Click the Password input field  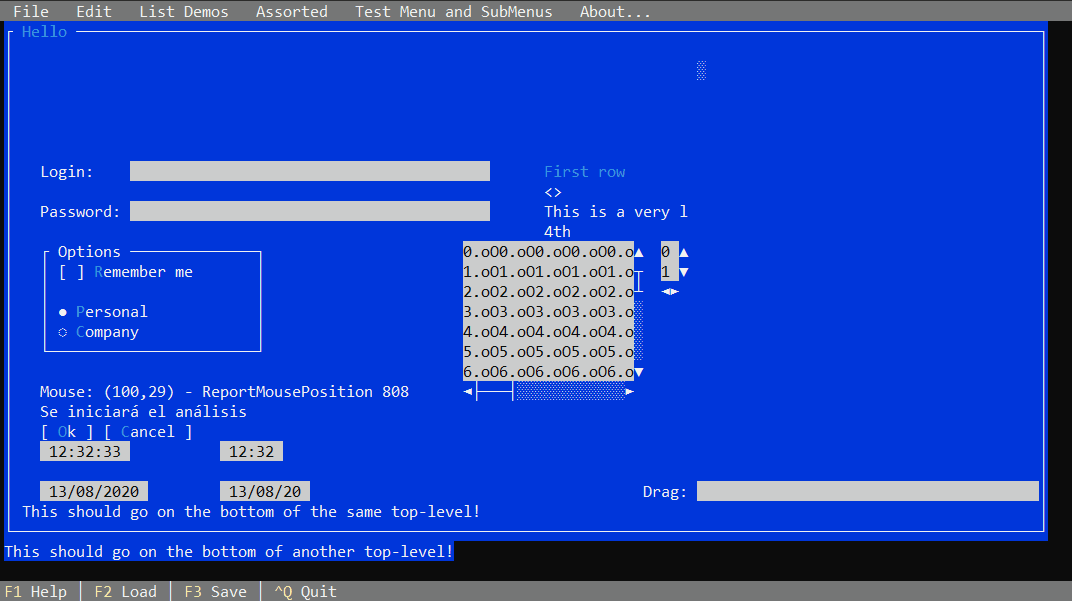pos(310,211)
